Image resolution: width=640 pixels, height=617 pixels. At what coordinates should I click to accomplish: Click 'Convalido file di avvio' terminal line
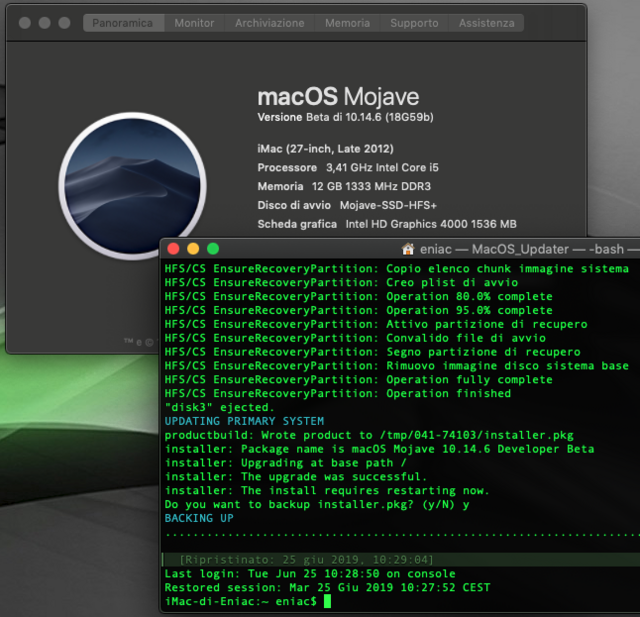(x=355, y=337)
